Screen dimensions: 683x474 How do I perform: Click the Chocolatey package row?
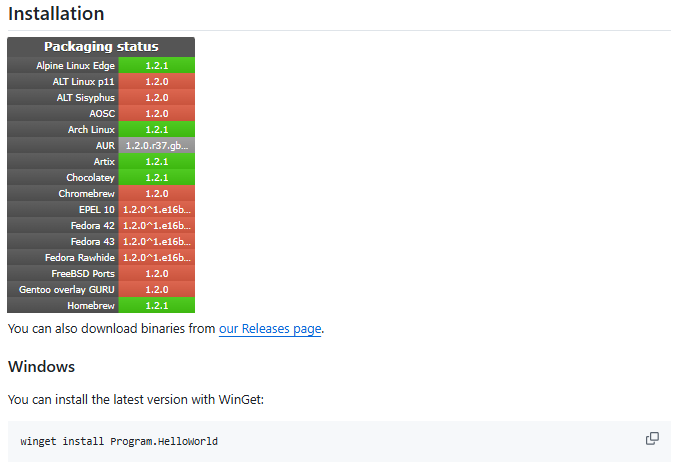pyautogui.click(x=101, y=177)
